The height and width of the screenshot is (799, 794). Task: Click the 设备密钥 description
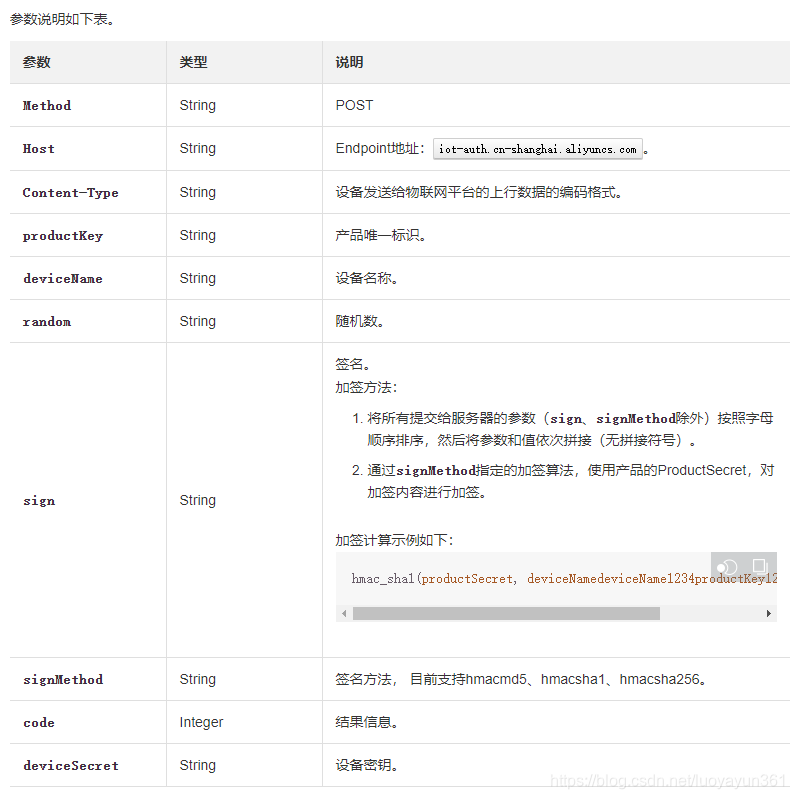pyautogui.click(x=366, y=766)
